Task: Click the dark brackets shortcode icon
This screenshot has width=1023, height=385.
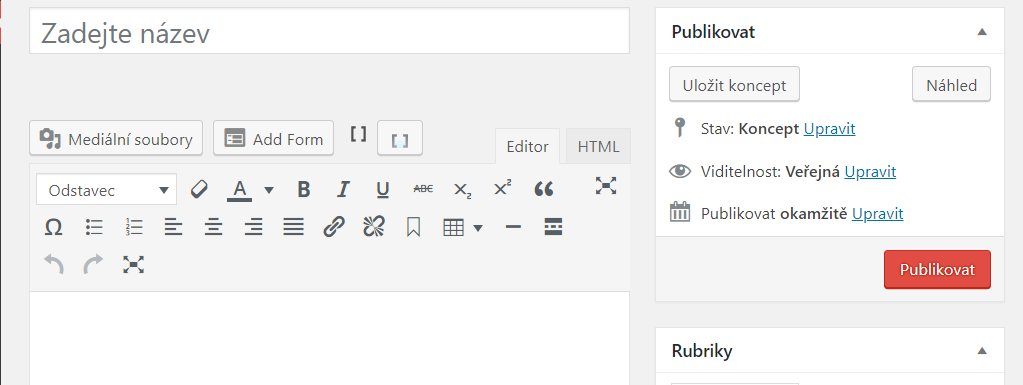Action: (x=358, y=134)
